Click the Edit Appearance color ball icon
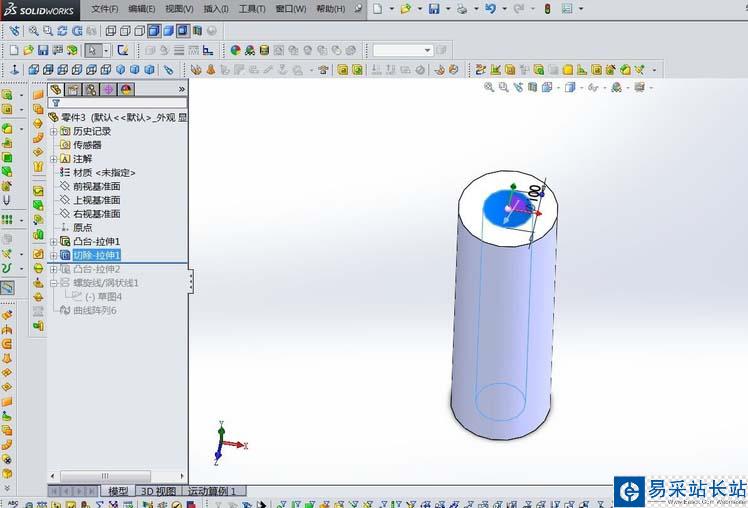 tap(235, 50)
